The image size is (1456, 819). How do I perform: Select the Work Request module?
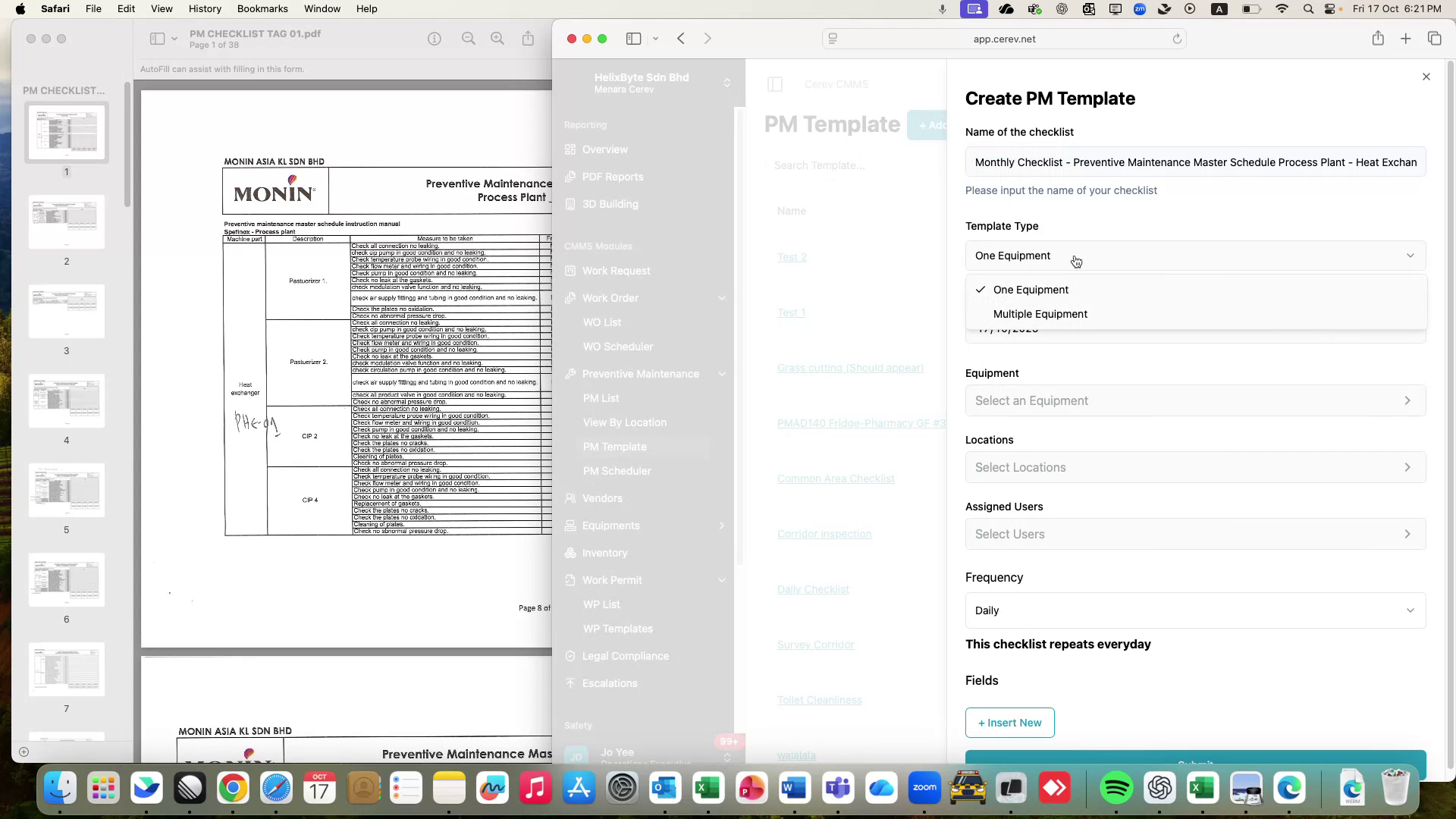pos(616,271)
